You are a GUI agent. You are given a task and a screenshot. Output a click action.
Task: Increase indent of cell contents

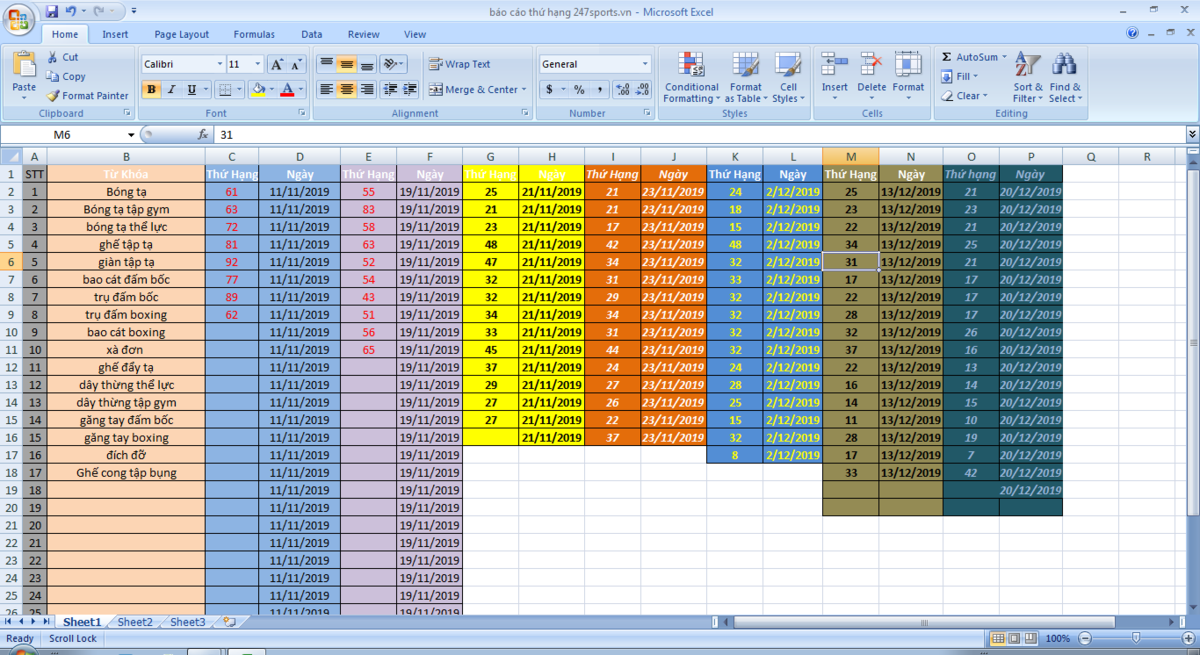click(411, 89)
